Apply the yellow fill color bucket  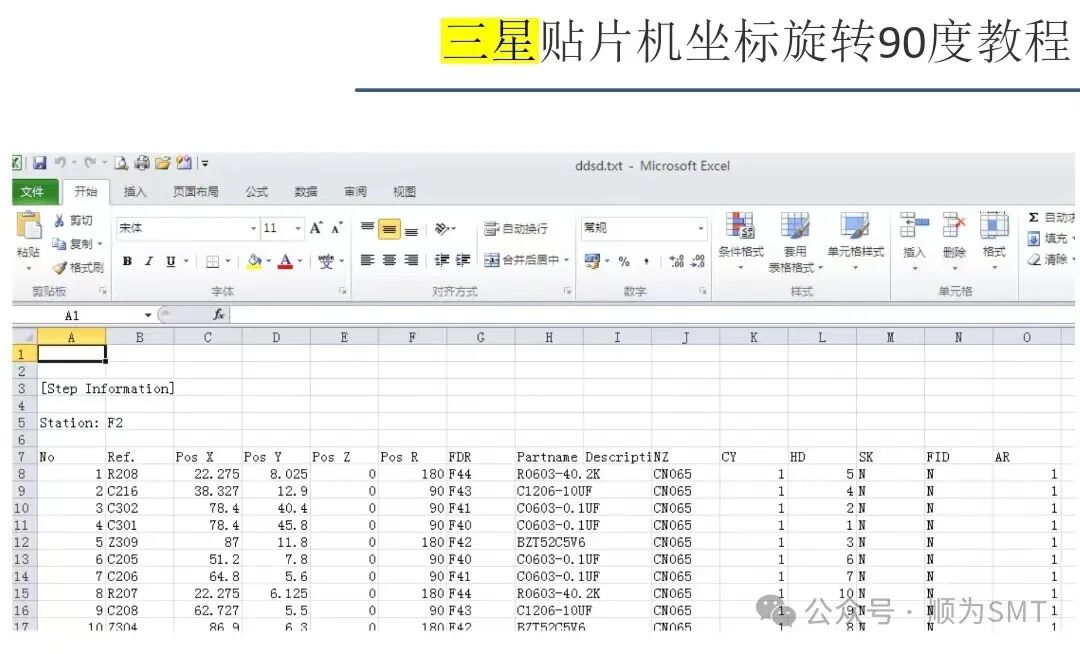[254, 261]
